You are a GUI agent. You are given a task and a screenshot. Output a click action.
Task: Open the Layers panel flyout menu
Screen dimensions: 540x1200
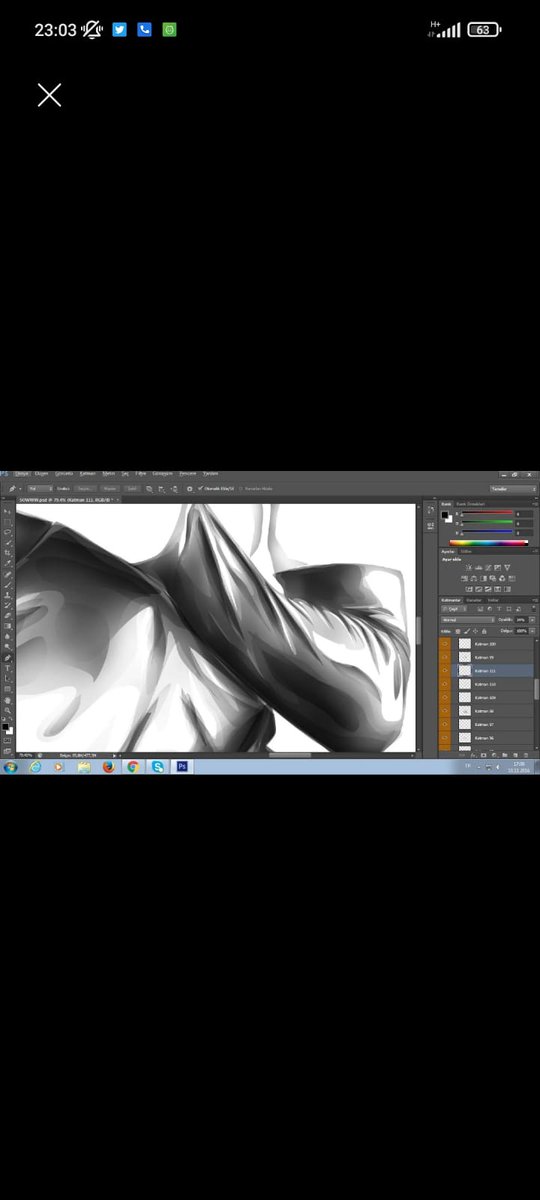pos(535,600)
